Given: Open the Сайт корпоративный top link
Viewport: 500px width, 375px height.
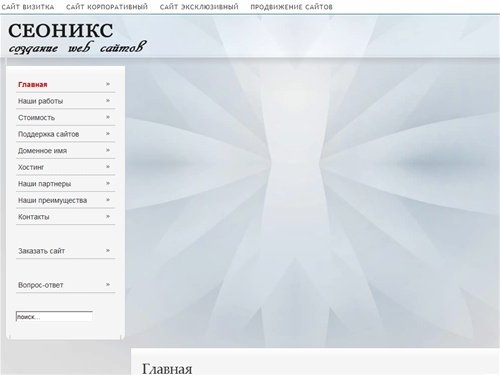Looking at the screenshot, I should [107, 7].
